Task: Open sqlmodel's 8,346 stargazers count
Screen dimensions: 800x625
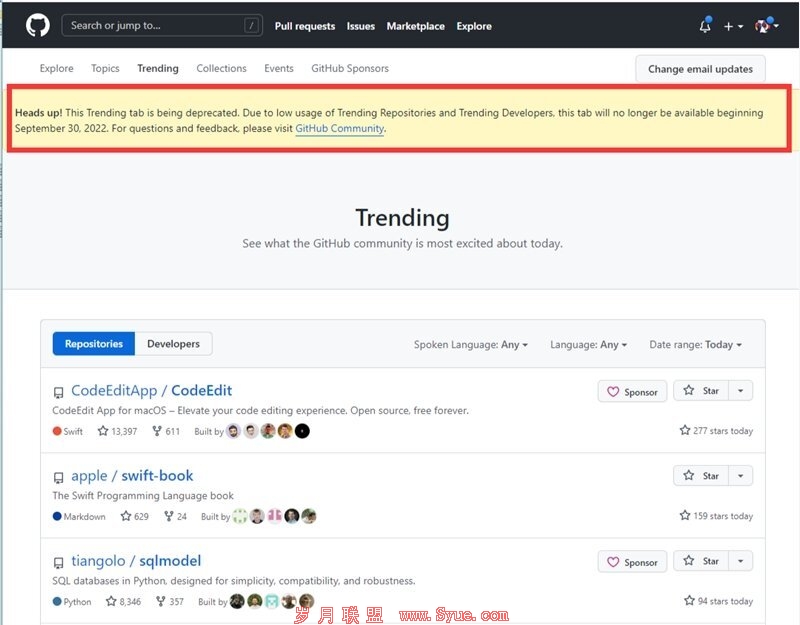Action: click(x=123, y=602)
